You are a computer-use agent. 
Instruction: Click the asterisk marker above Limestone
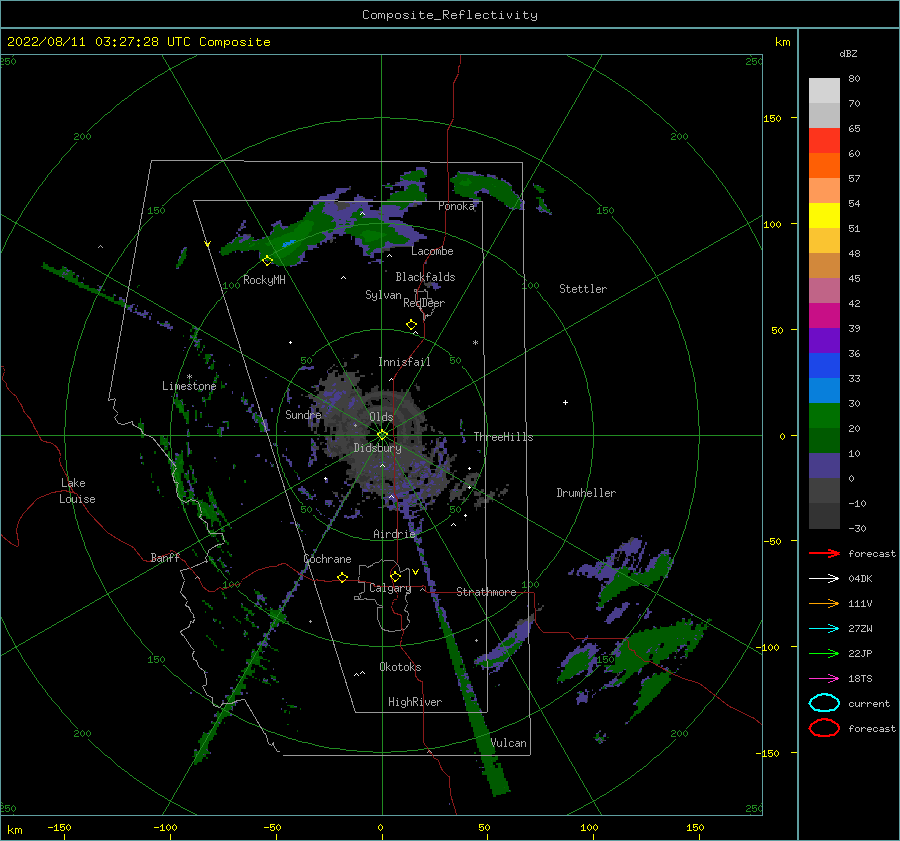click(189, 377)
